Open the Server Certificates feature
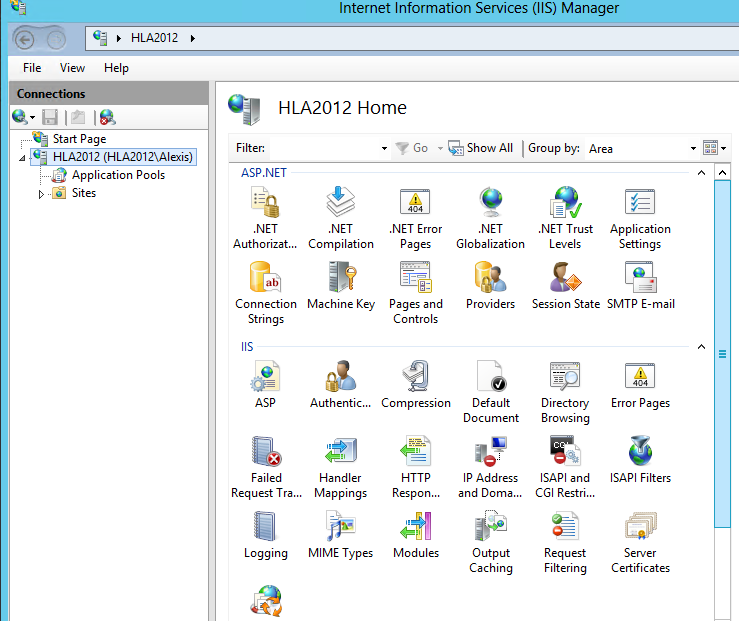This screenshot has height=621, width=739. click(640, 528)
